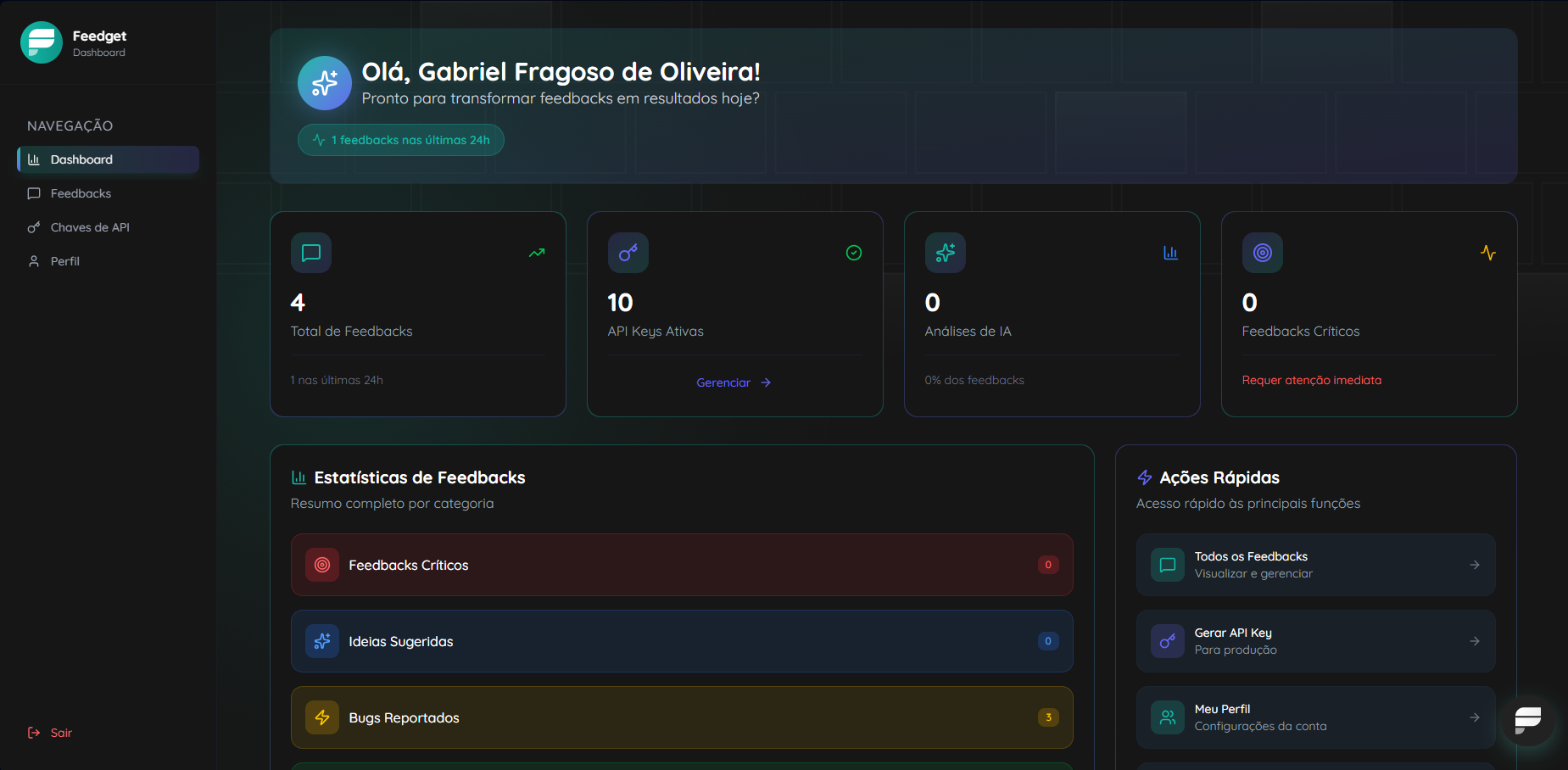1568x770 pixels.
Task: Click the 0% dos feedbacks text
Action: click(974, 380)
